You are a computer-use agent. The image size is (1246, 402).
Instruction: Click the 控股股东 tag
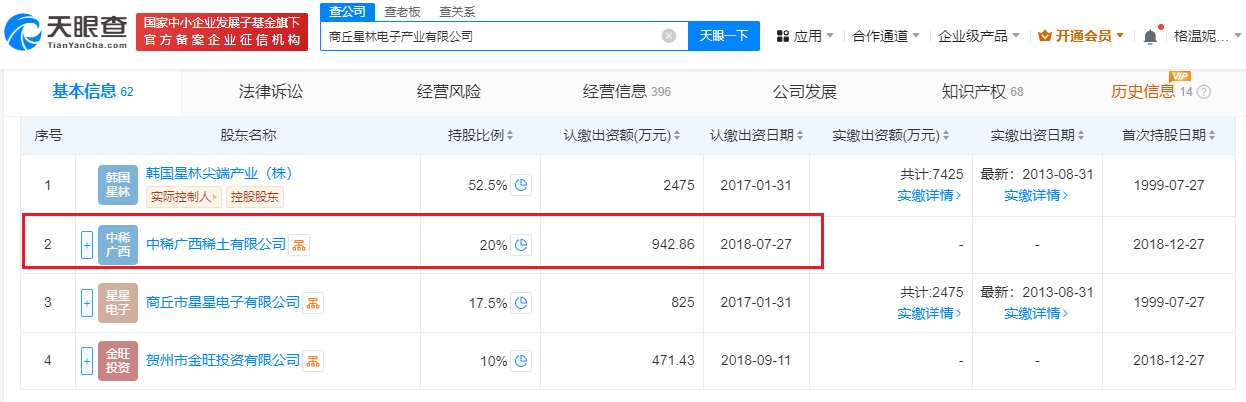click(x=255, y=197)
